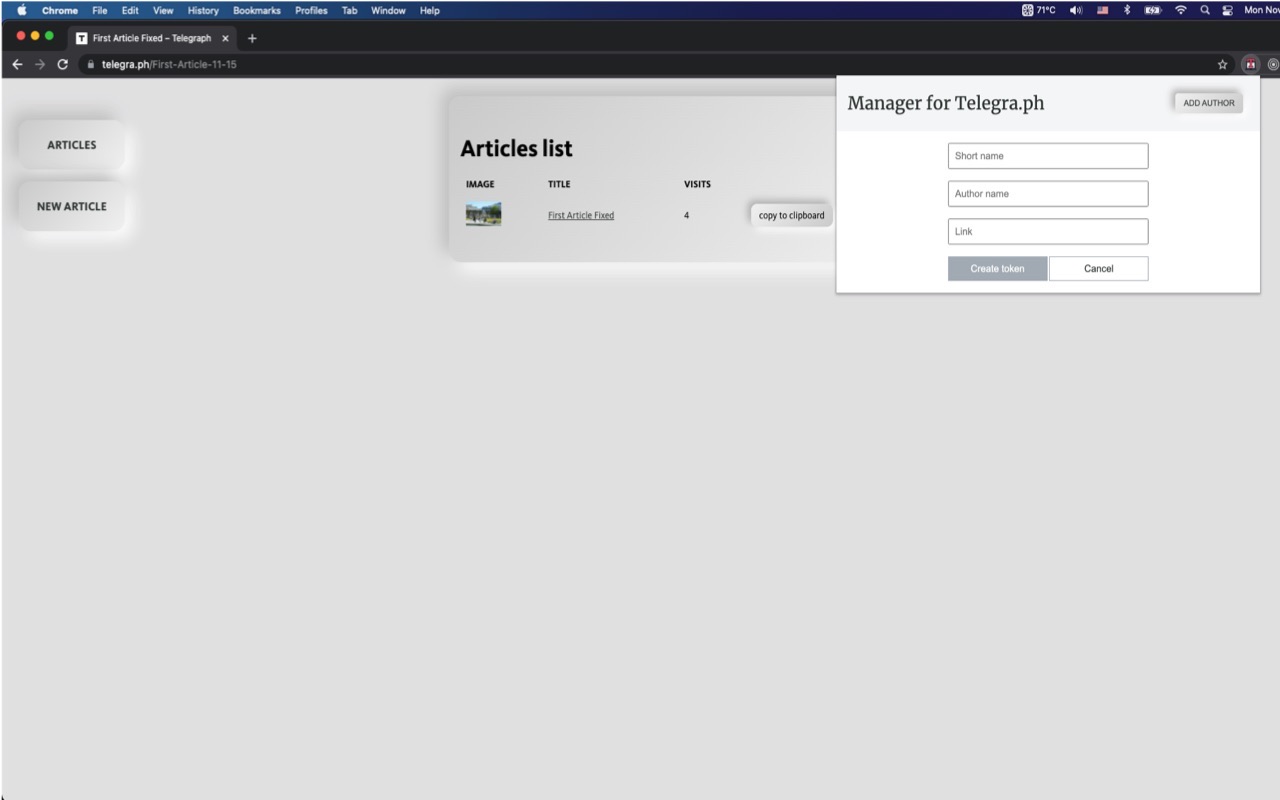The width and height of the screenshot is (1280, 800).
Task: Focus the Link input field
Action: click(x=1048, y=231)
